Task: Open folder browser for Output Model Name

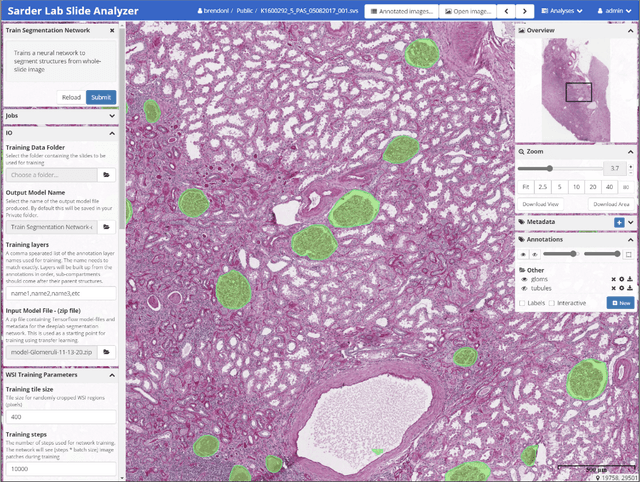Action: [x=107, y=227]
